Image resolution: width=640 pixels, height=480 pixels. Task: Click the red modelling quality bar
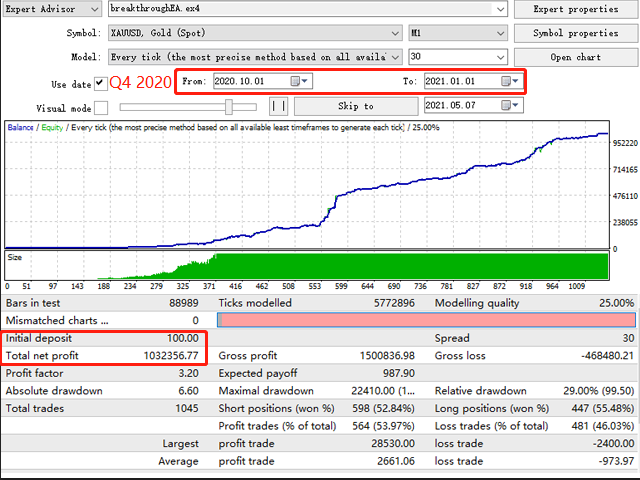[x=427, y=320]
